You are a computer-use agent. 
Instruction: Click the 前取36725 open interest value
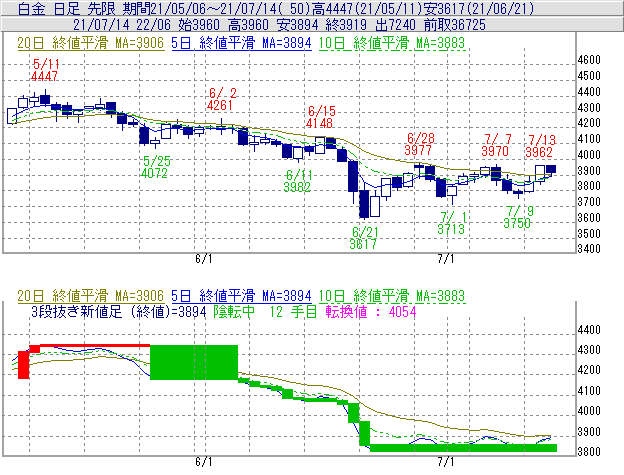(454, 25)
